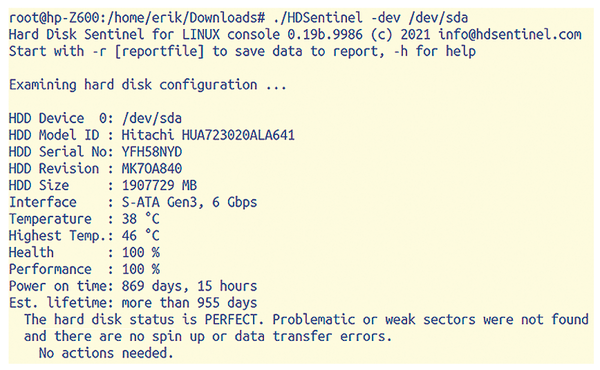
Task: Click the No actions needed line
Action: [x=106, y=353]
